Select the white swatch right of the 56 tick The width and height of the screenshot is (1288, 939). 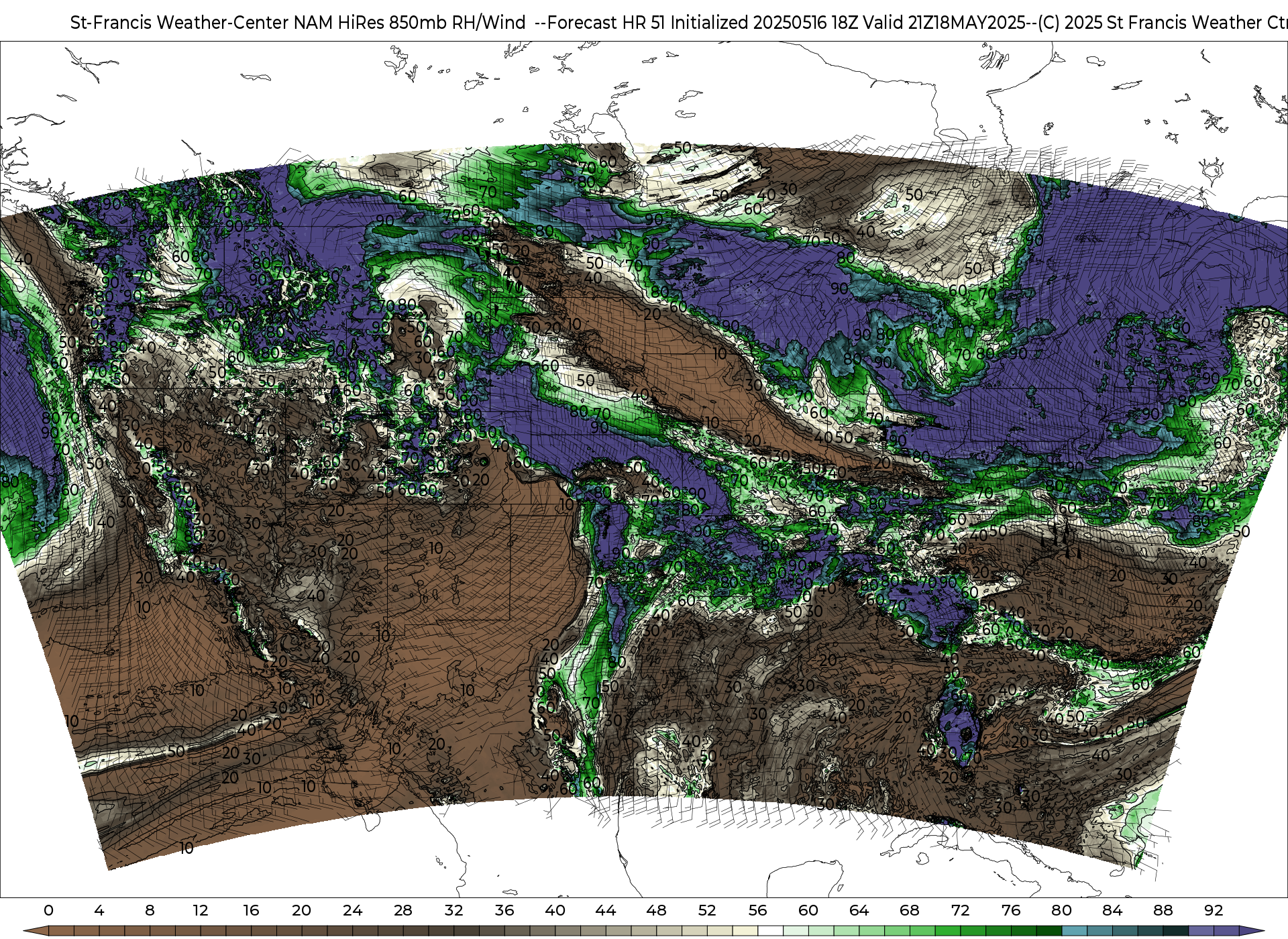[x=770, y=931]
